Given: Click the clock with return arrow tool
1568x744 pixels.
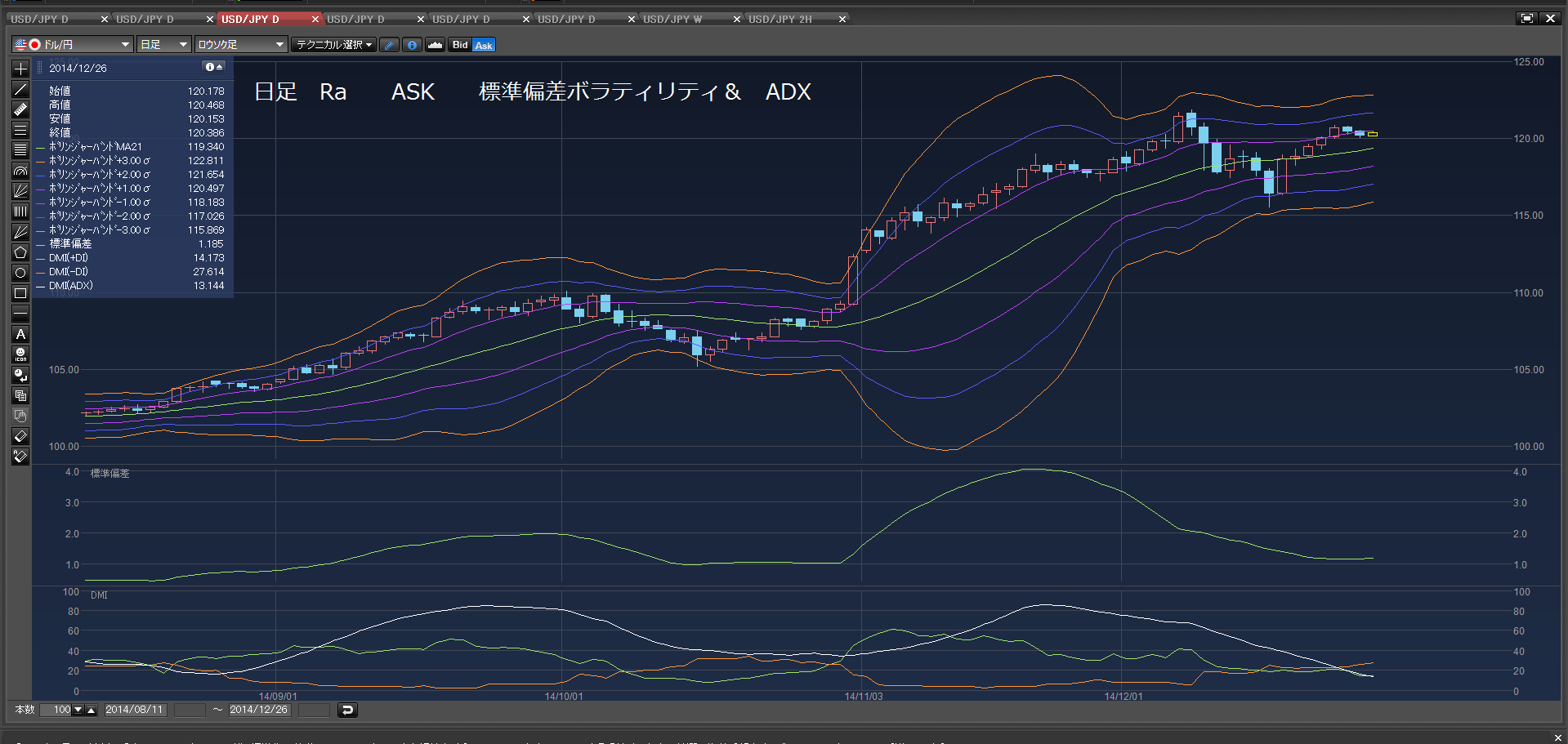Looking at the screenshot, I should [x=20, y=376].
